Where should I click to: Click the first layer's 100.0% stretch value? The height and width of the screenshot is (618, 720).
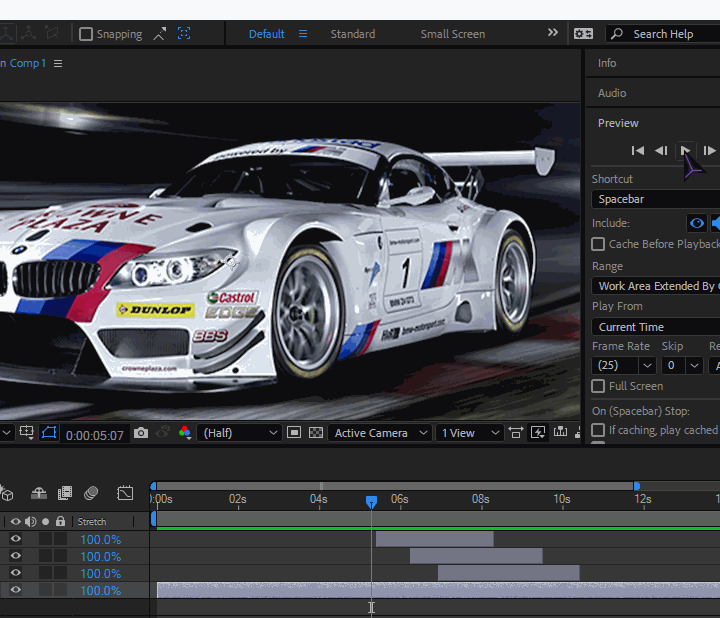coord(101,539)
